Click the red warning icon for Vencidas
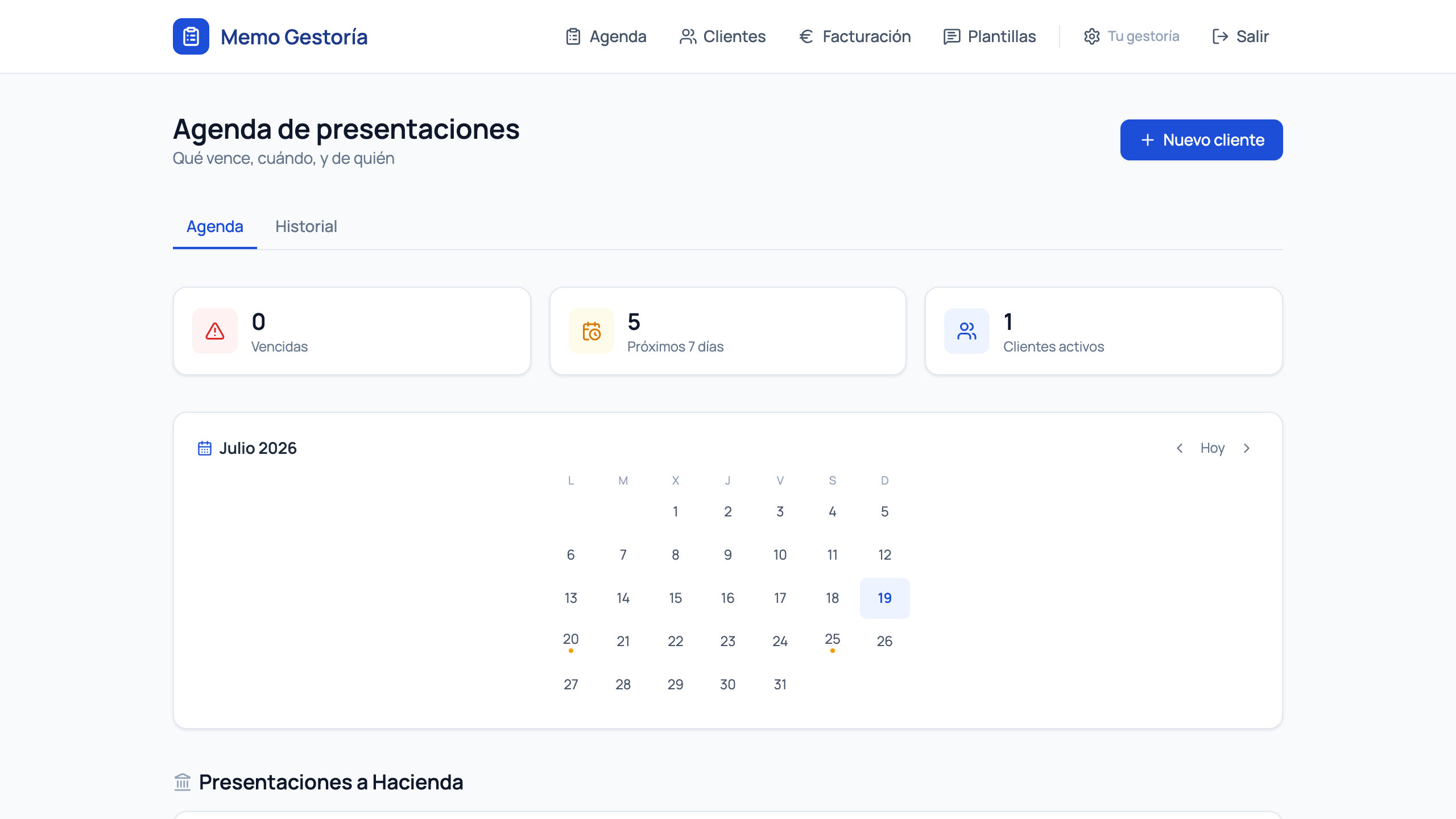 click(215, 331)
